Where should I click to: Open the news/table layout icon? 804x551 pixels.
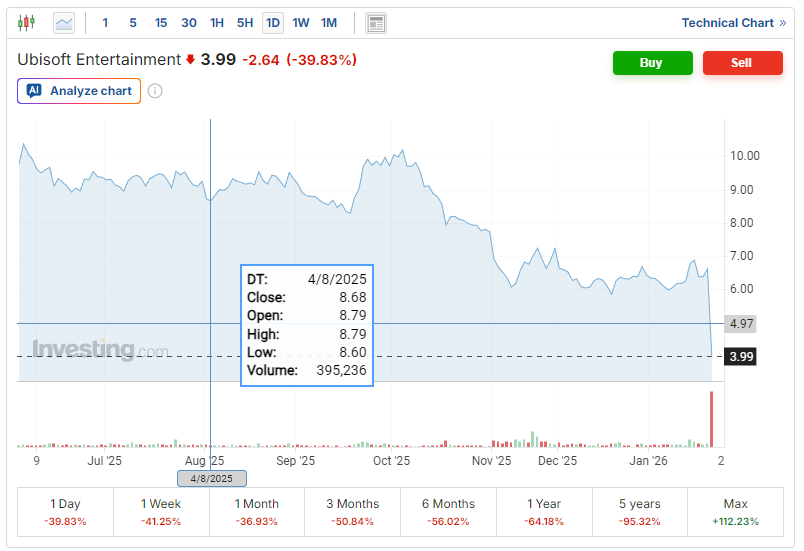coord(376,23)
